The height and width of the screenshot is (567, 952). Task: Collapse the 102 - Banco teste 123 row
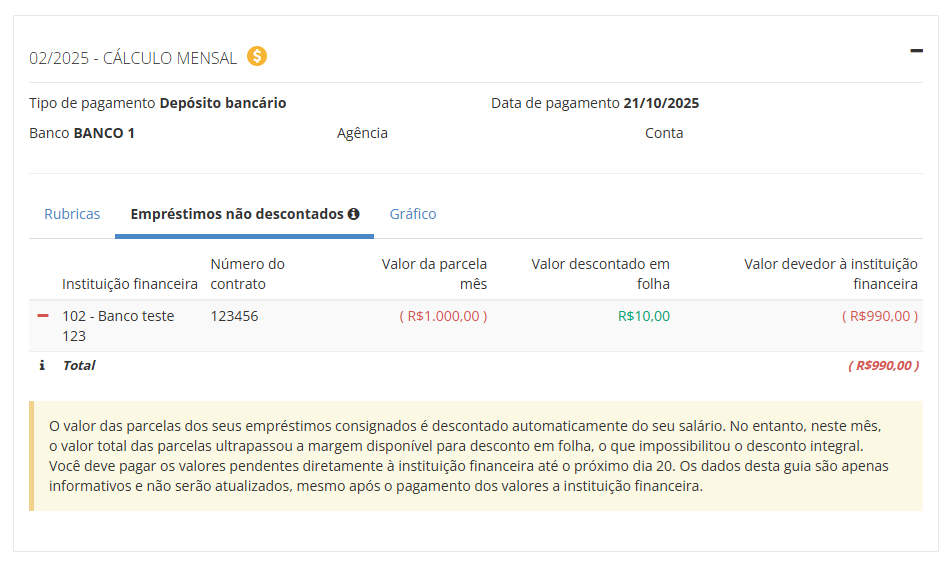[x=43, y=316]
